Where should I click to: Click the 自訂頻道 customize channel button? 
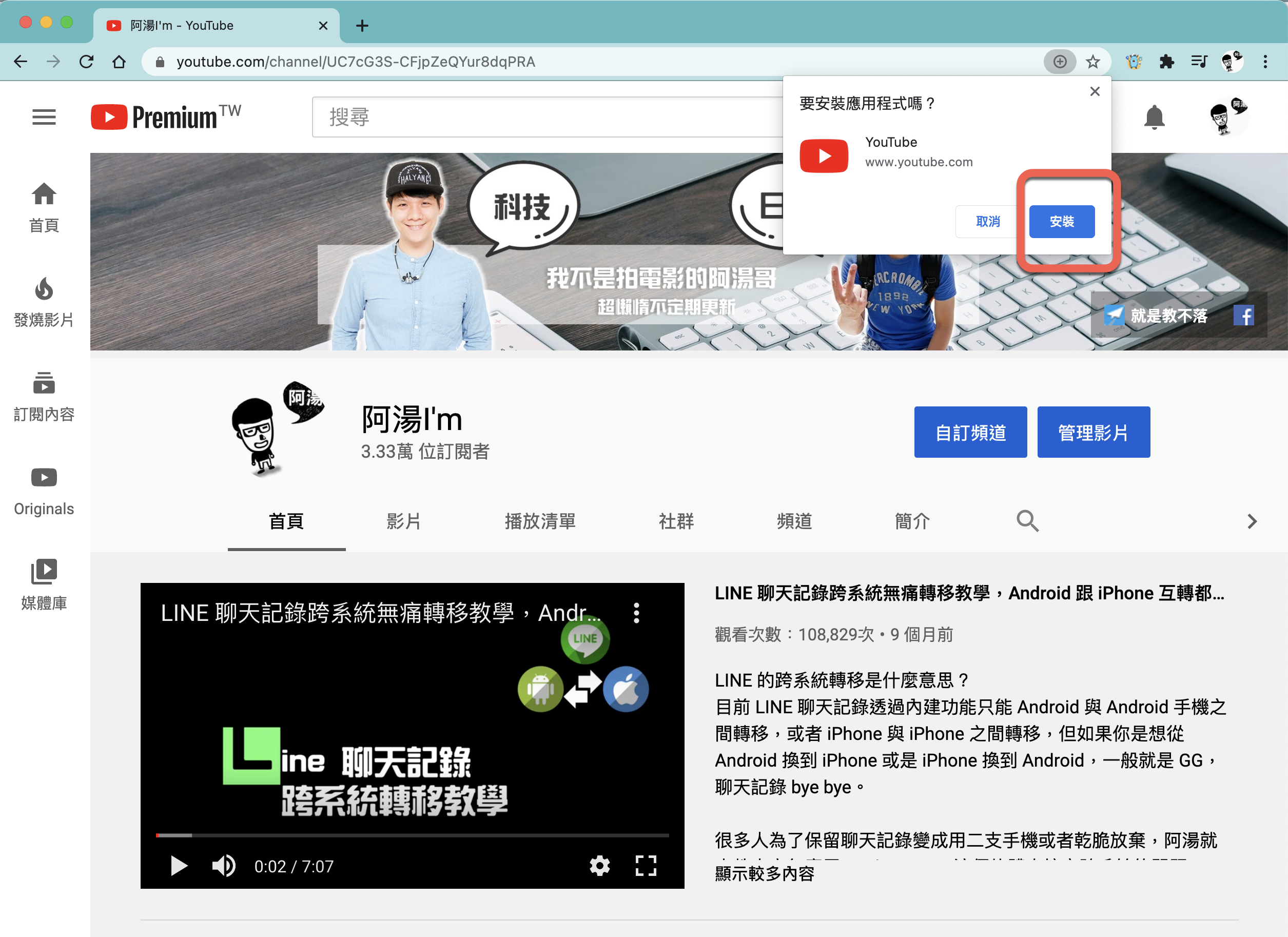coord(970,432)
